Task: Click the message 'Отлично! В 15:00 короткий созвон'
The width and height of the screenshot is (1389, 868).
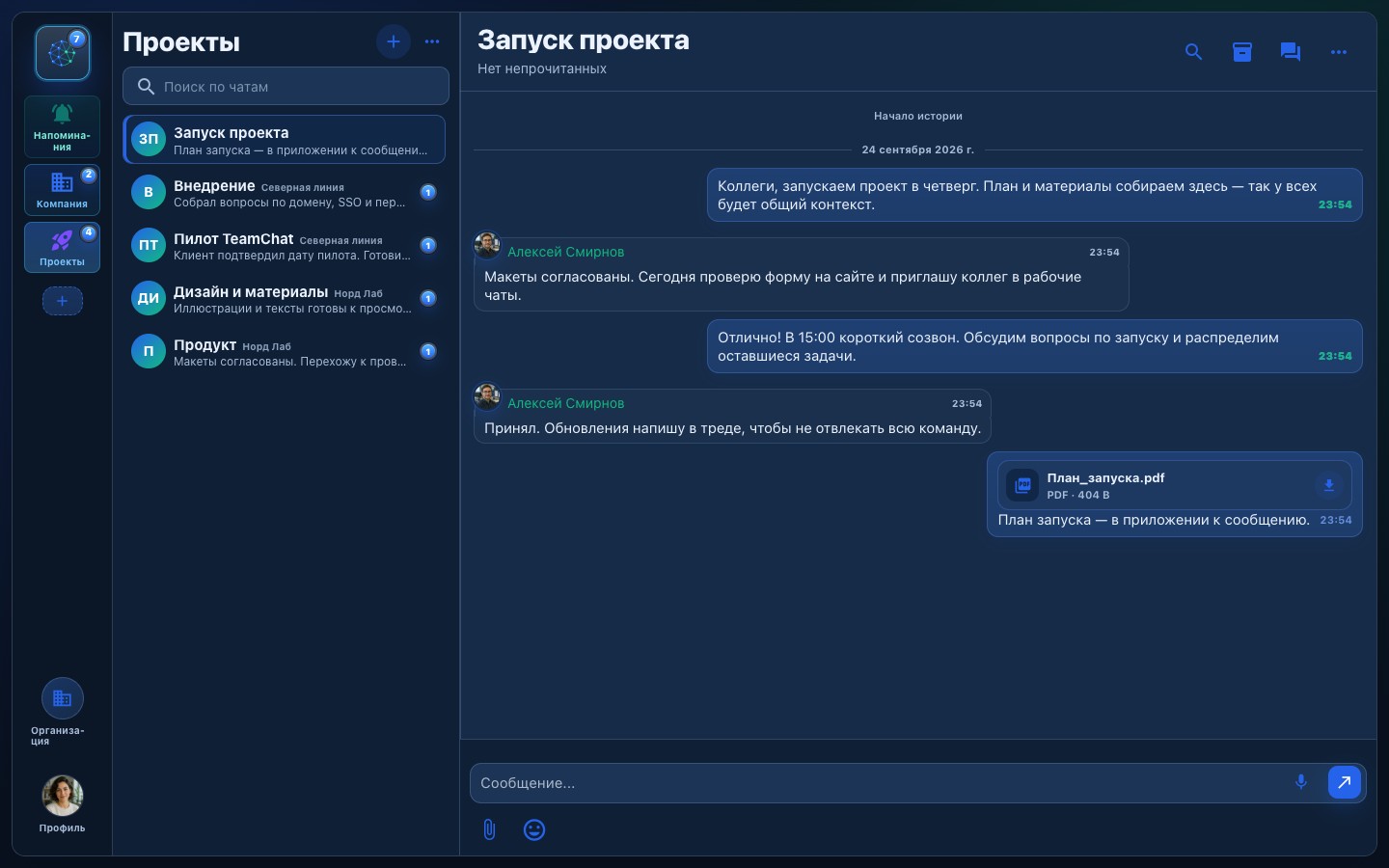Action: pos(1035,346)
